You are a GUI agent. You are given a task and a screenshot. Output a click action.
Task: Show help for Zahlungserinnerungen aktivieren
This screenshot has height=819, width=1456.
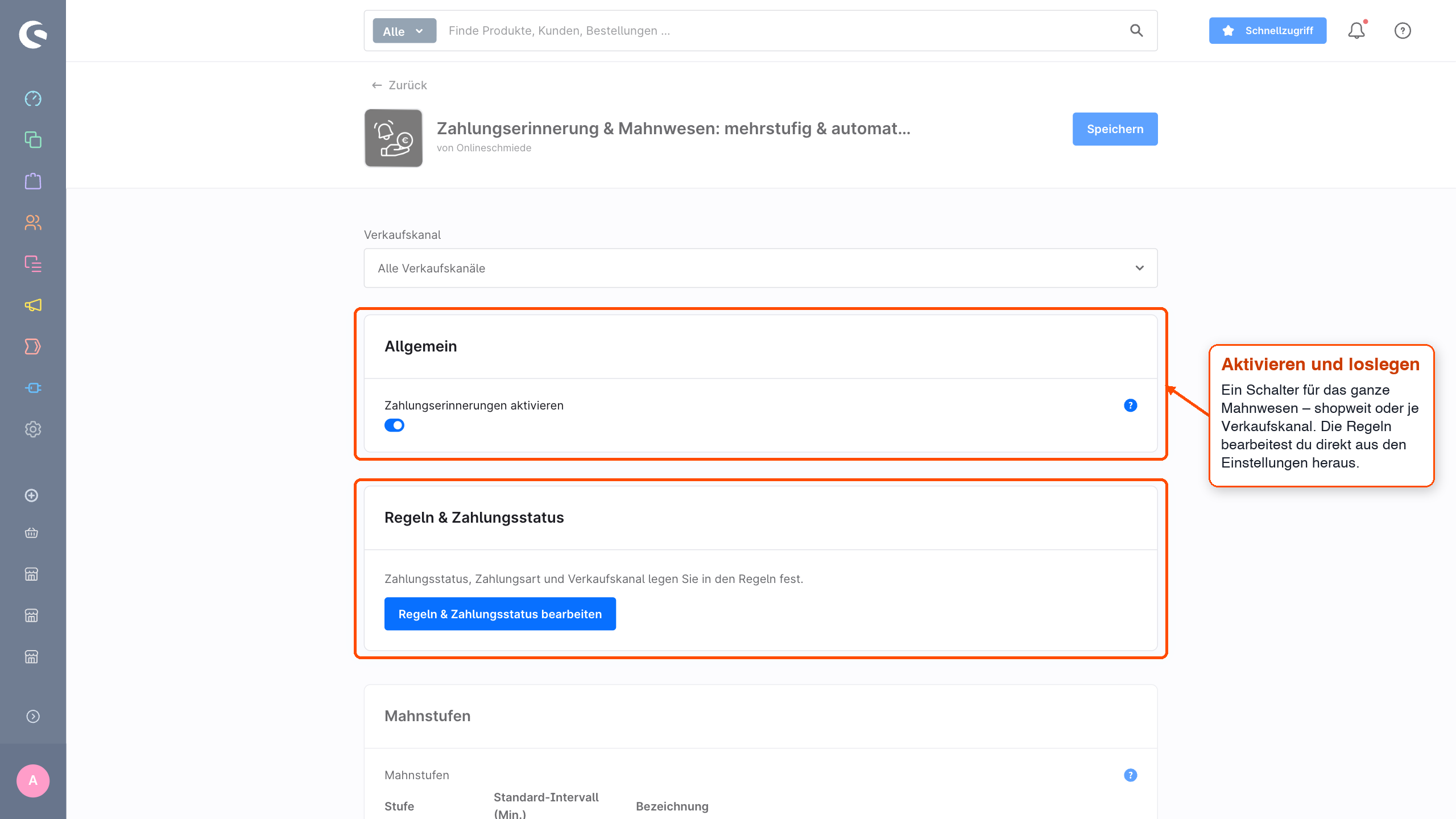pos(1131,406)
